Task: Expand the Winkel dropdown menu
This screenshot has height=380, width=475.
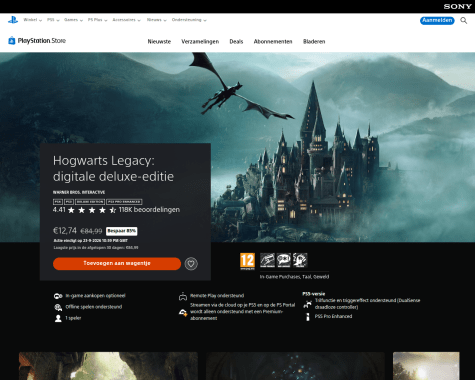Action: tap(33, 20)
